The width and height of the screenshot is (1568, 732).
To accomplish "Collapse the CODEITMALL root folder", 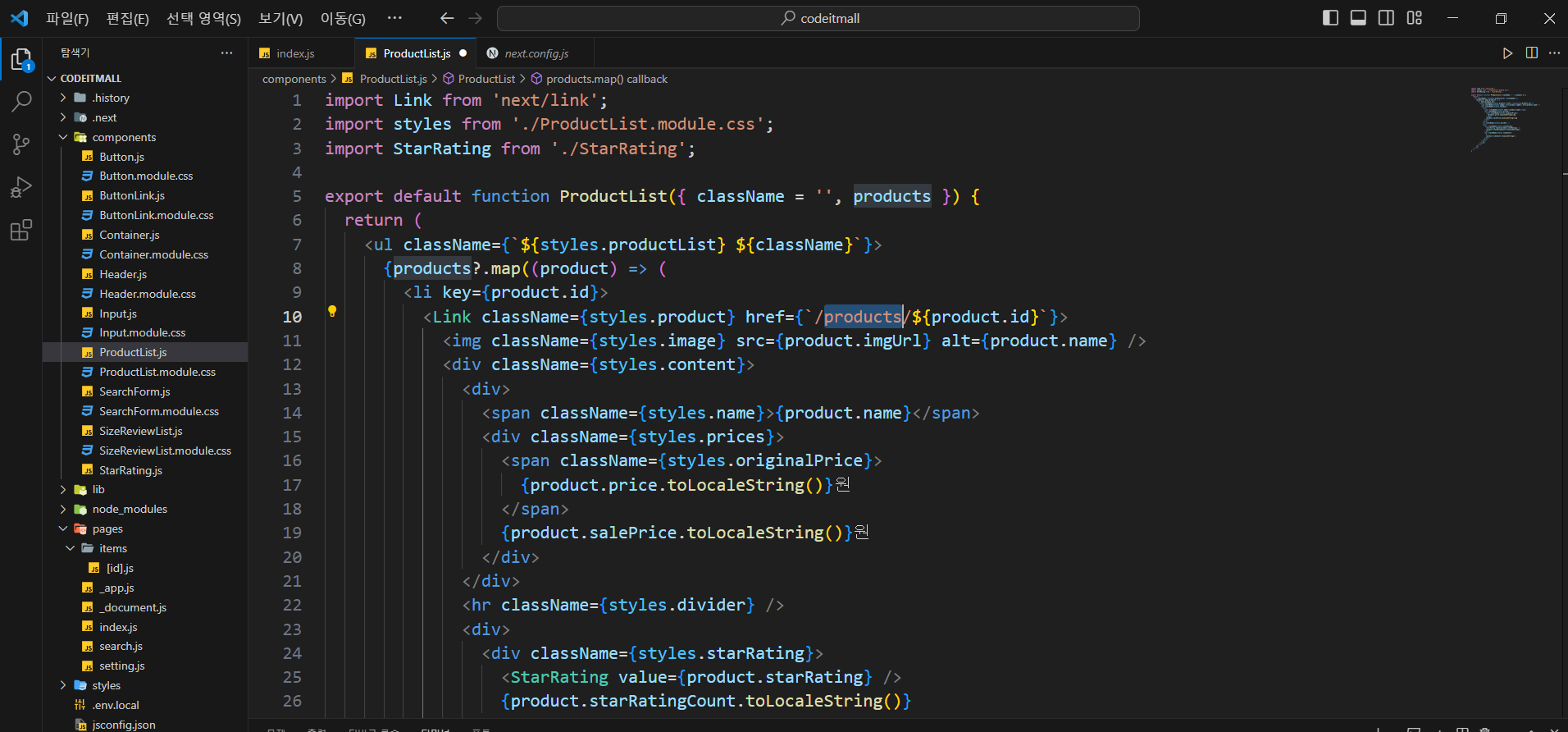I will (145, 78).
